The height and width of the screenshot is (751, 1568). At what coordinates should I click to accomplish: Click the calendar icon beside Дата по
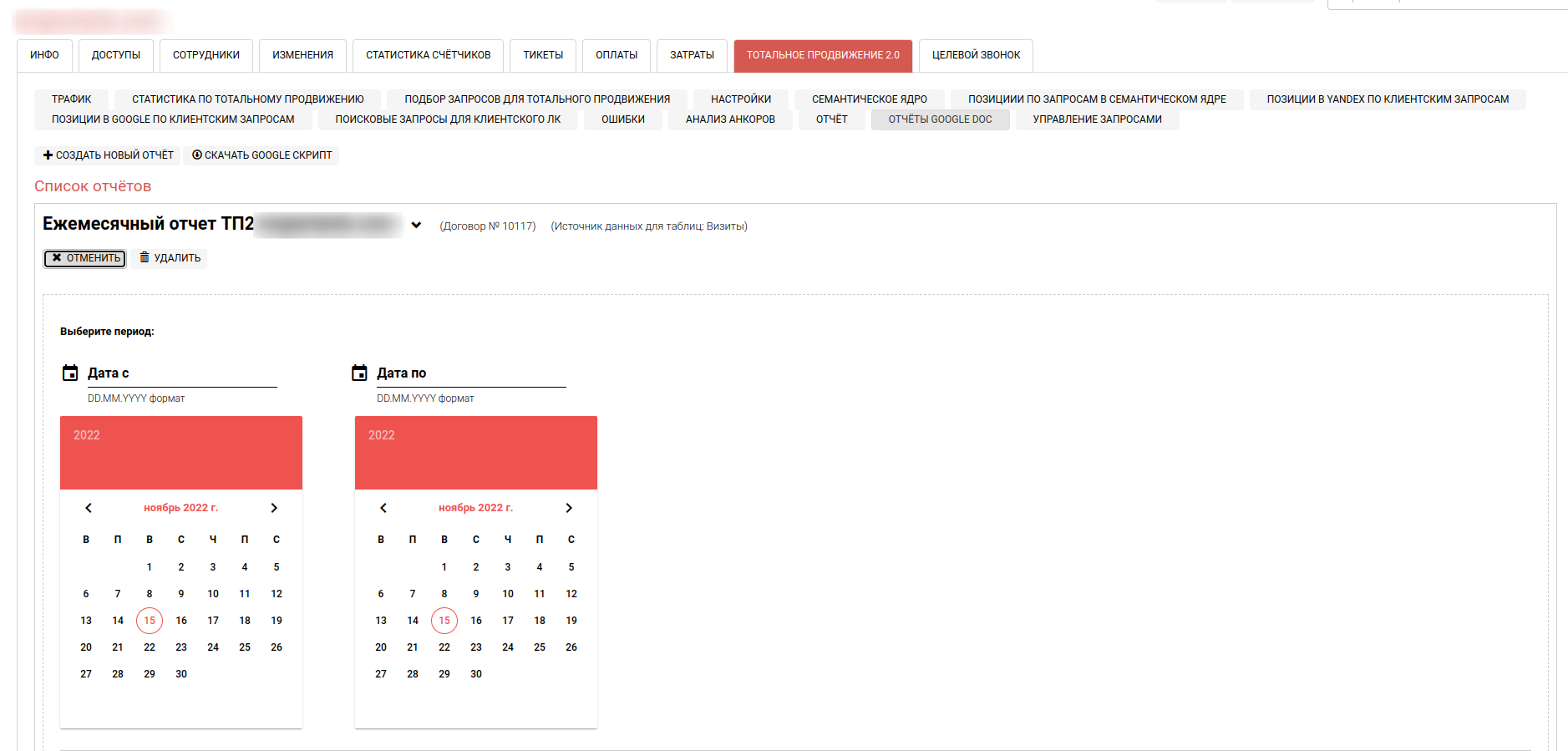pyautogui.click(x=359, y=373)
